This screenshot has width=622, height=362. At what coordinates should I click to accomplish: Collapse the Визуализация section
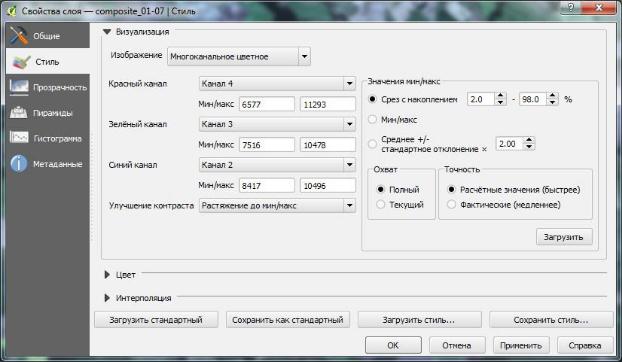(x=107, y=32)
